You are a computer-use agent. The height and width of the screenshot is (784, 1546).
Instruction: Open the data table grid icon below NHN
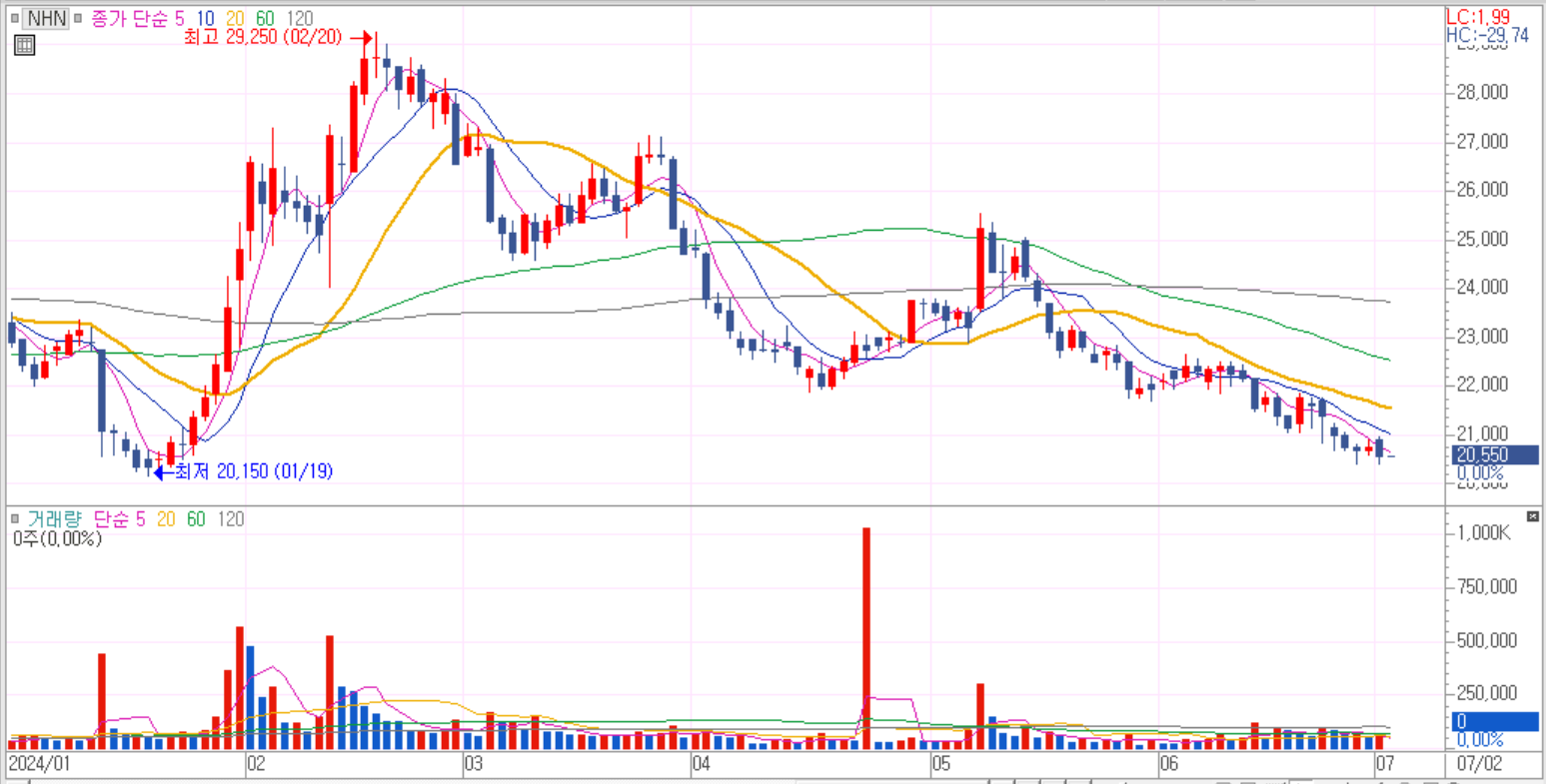[24, 45]
